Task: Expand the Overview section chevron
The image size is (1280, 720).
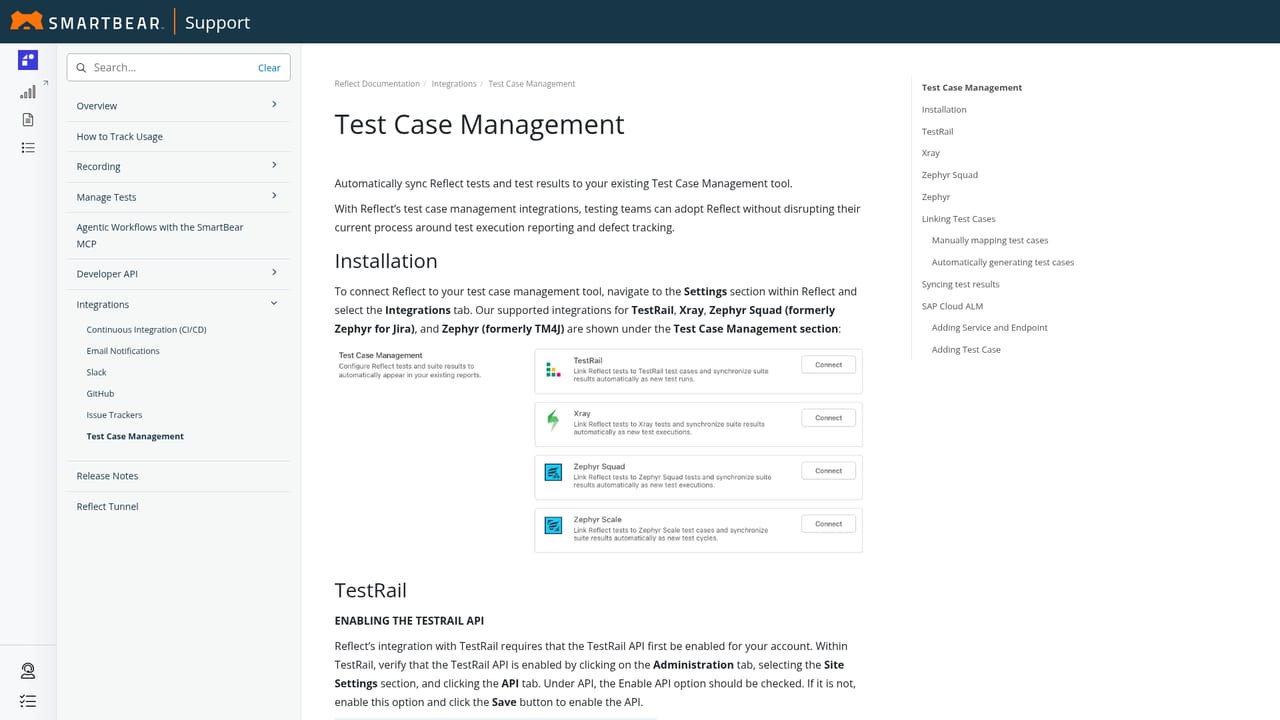Action: tap(274, 104)
